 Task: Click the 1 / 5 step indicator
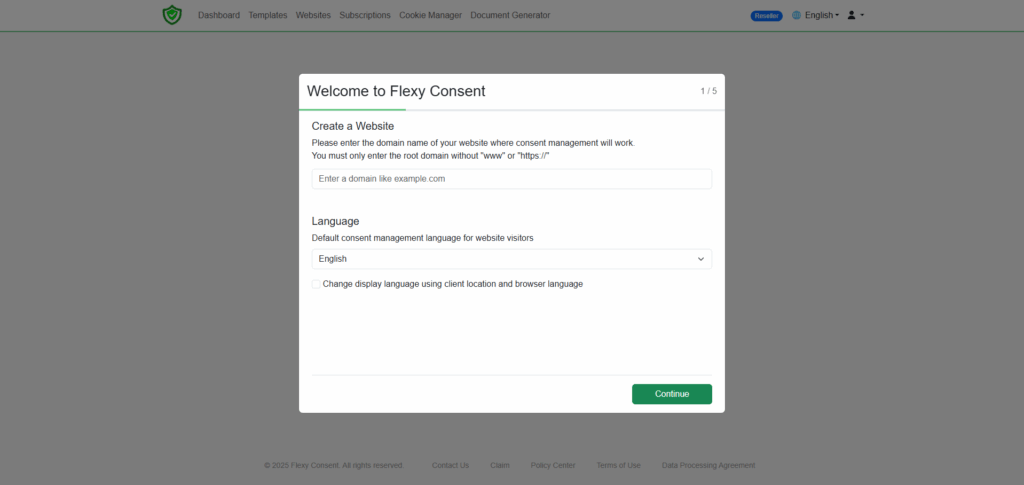click(709, 91)
